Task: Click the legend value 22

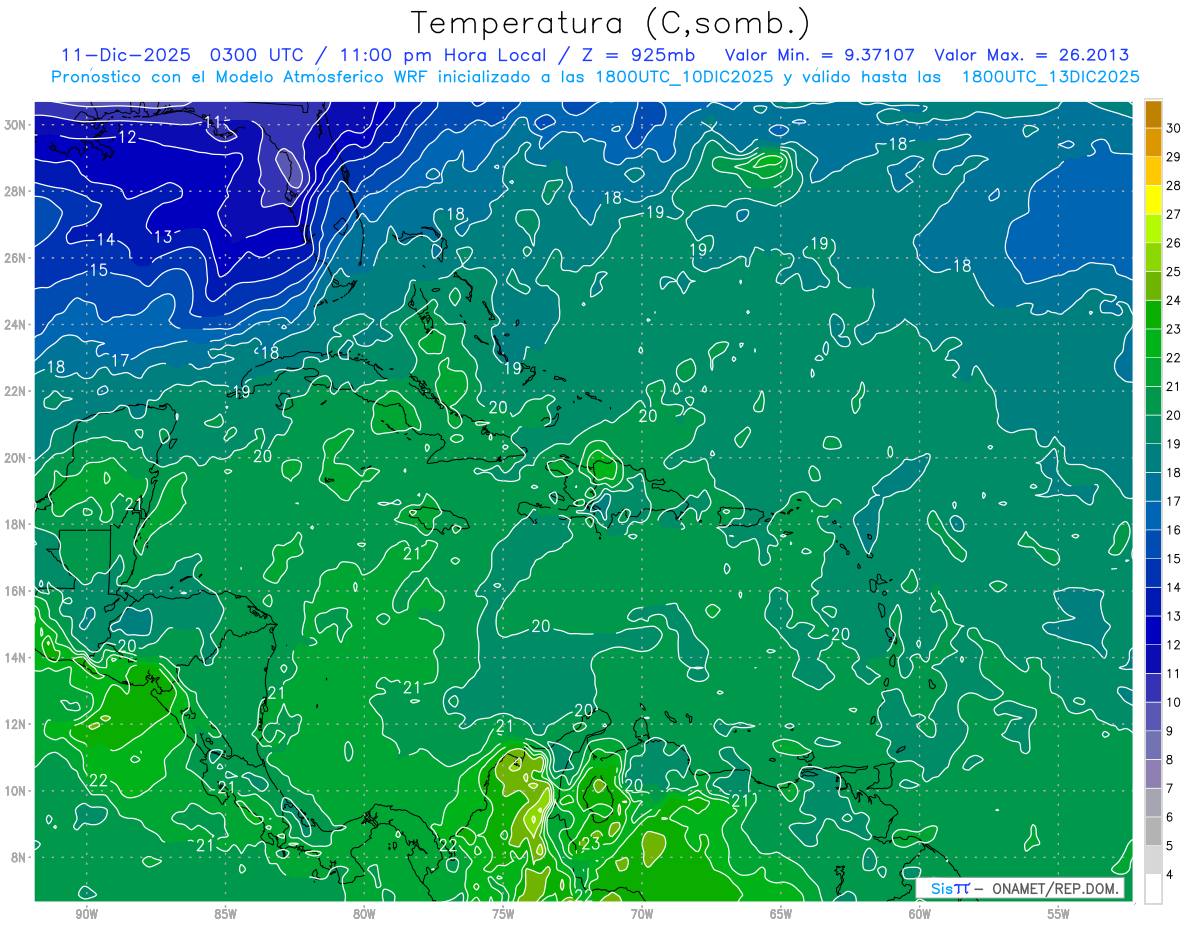Action: pos(1173,358)
